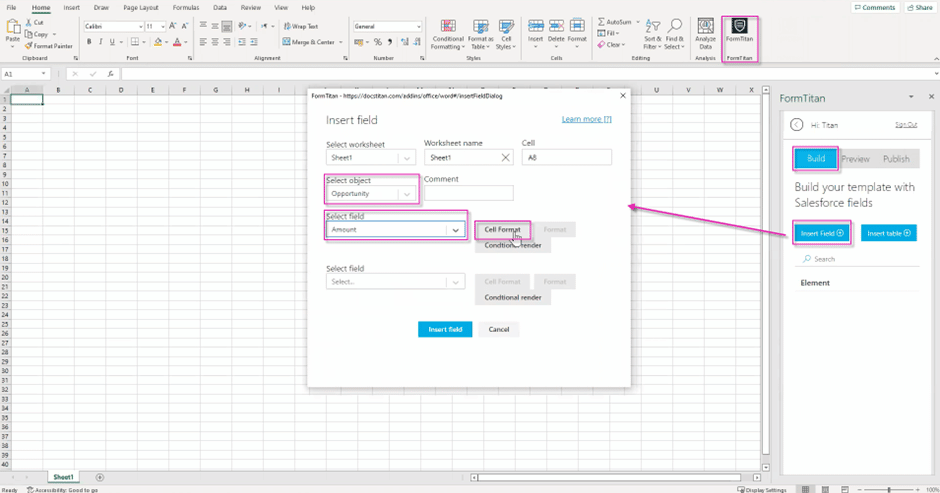This screenshot has width=940, height=493.
Task: Open the Formulas ribbon tab
Action: click(185, 8)
